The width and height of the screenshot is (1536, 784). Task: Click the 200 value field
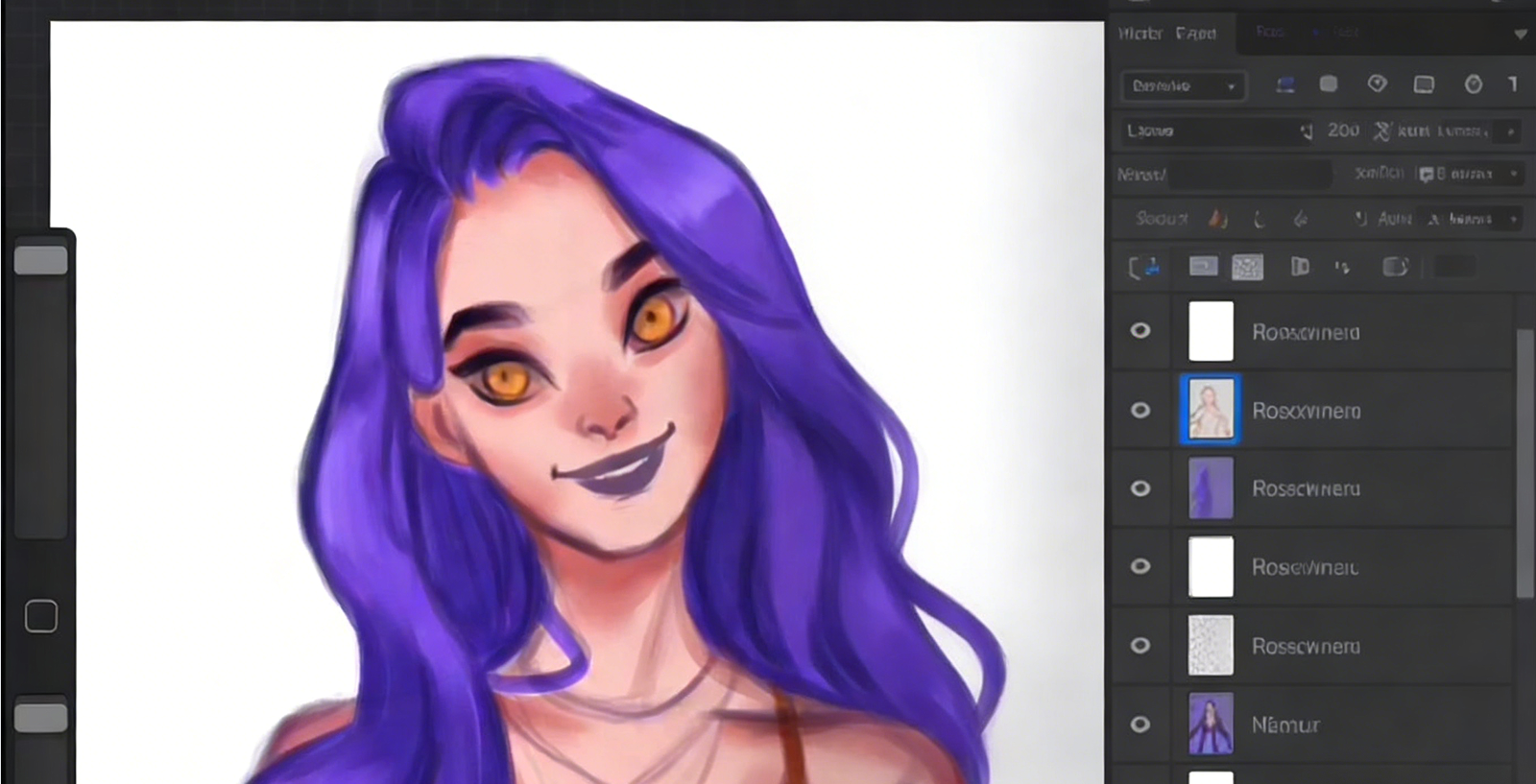1343,131
